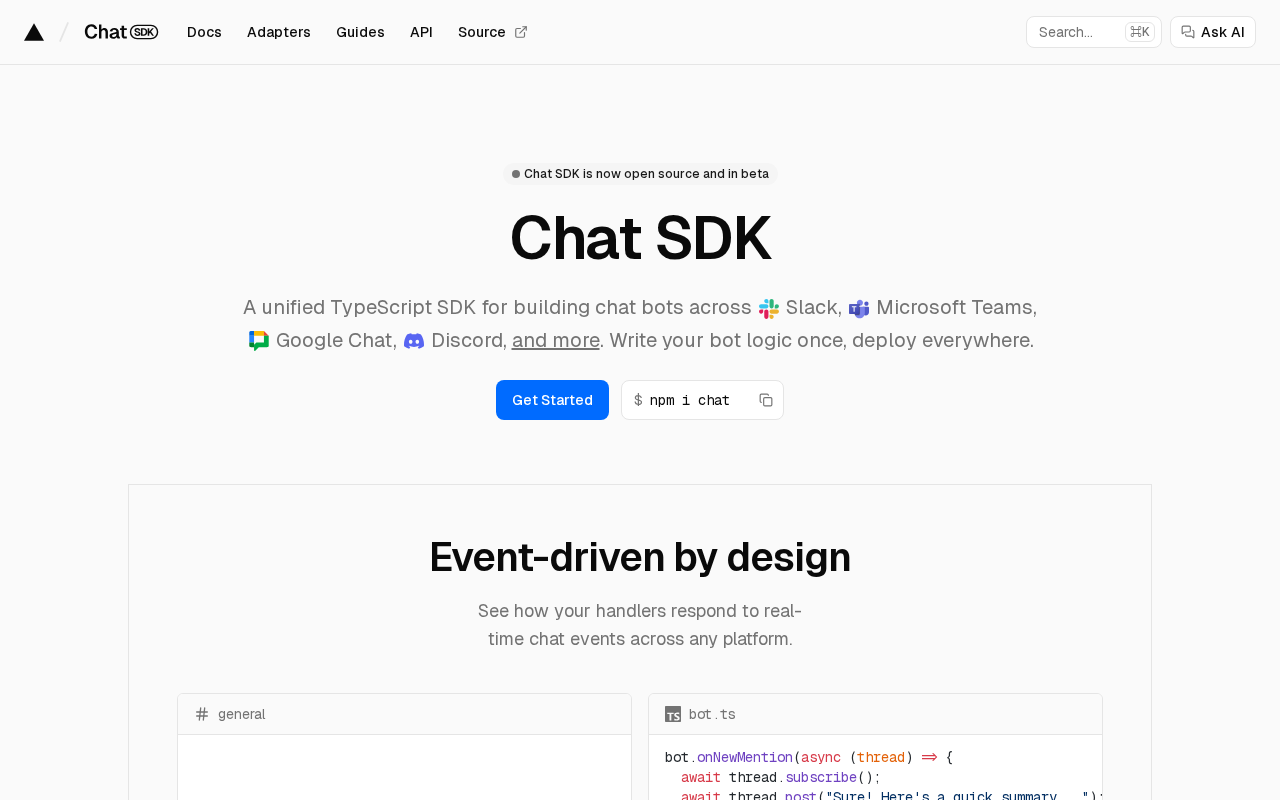The height and width of the screenshot is (800, 1280).
Task: Click the Ask AI chat bubbles icon
Action: click(1188, 32)
